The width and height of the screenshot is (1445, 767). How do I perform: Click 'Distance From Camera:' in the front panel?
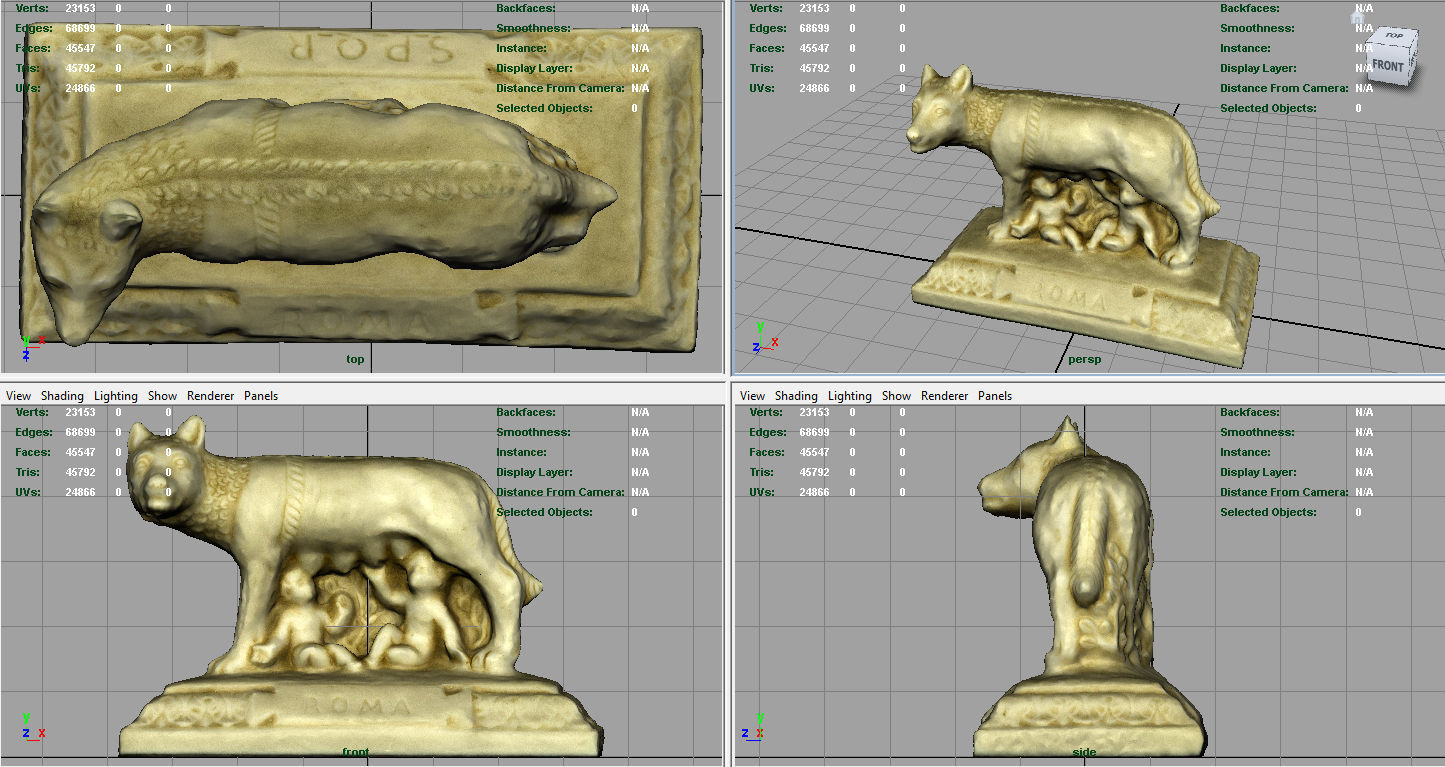coord(560,492)
